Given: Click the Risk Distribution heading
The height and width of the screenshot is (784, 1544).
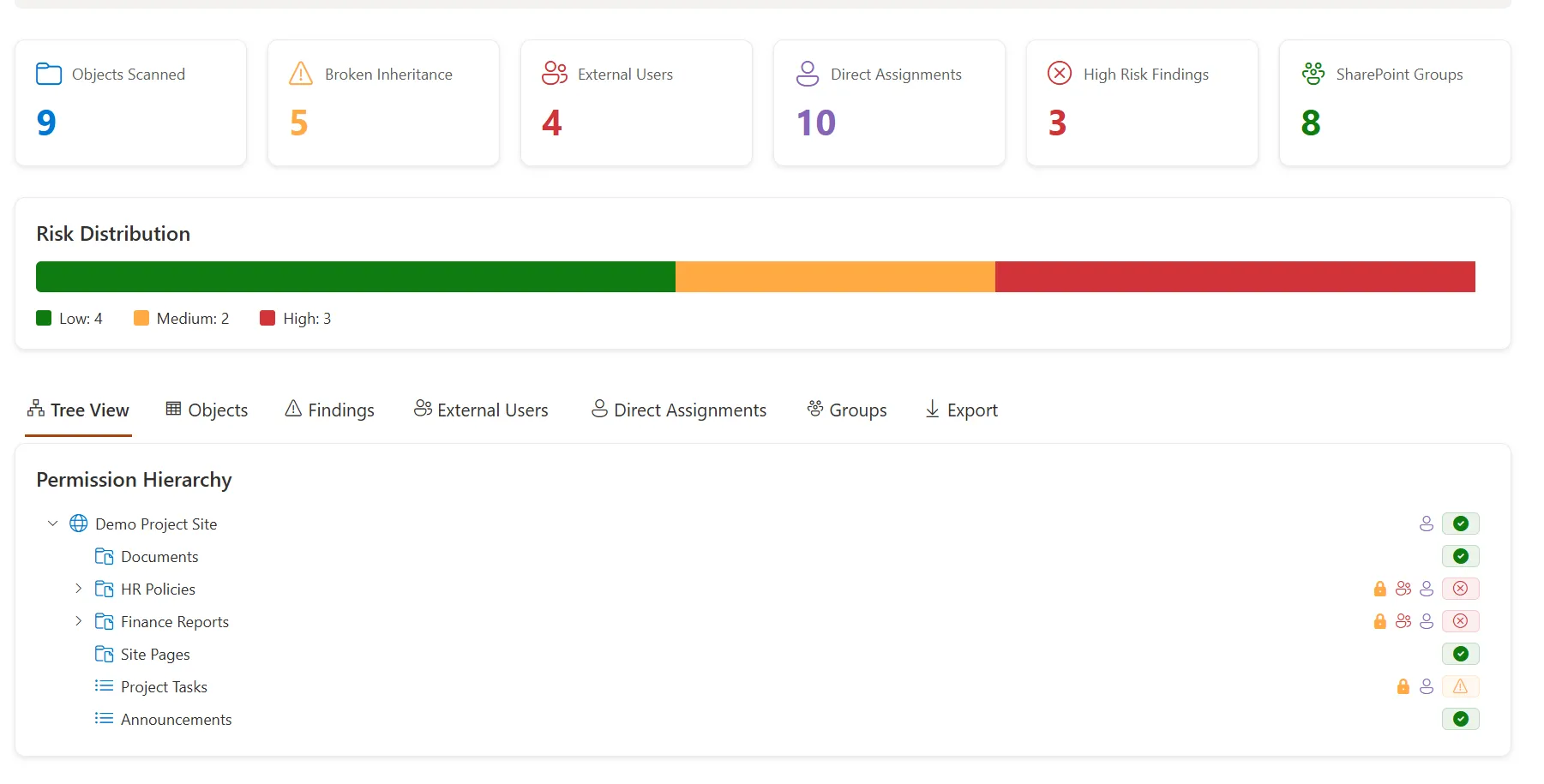Looking at the screenshot, I should click(x=113, y=234).
